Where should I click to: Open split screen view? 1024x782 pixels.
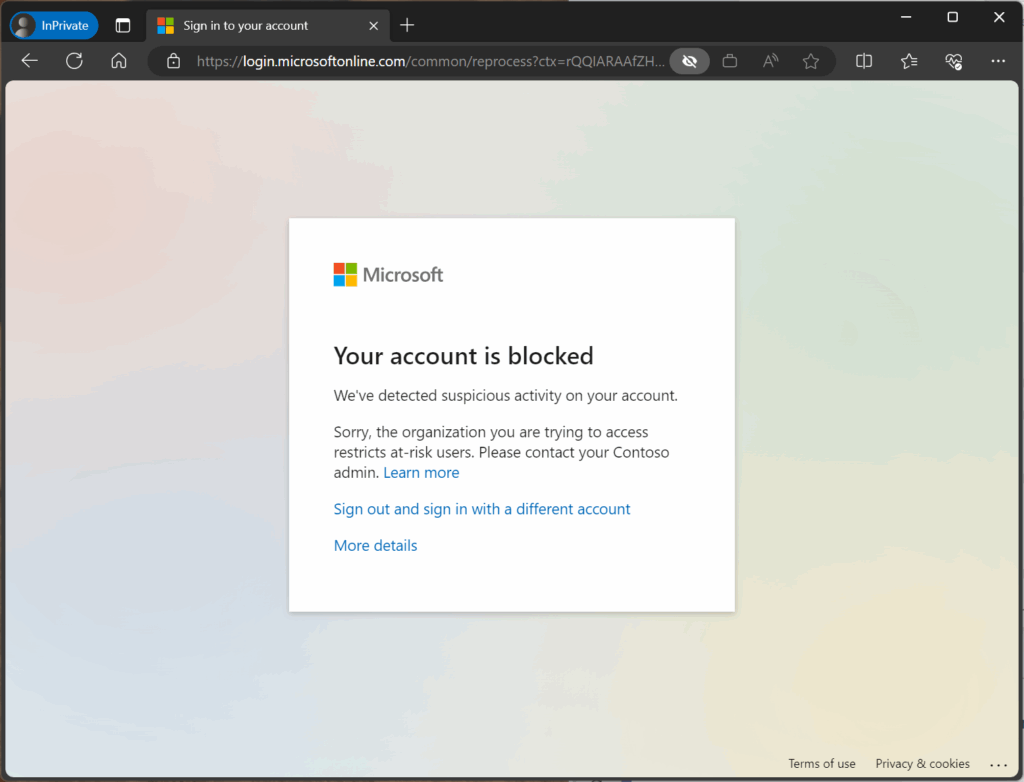[x=863, y=61]
